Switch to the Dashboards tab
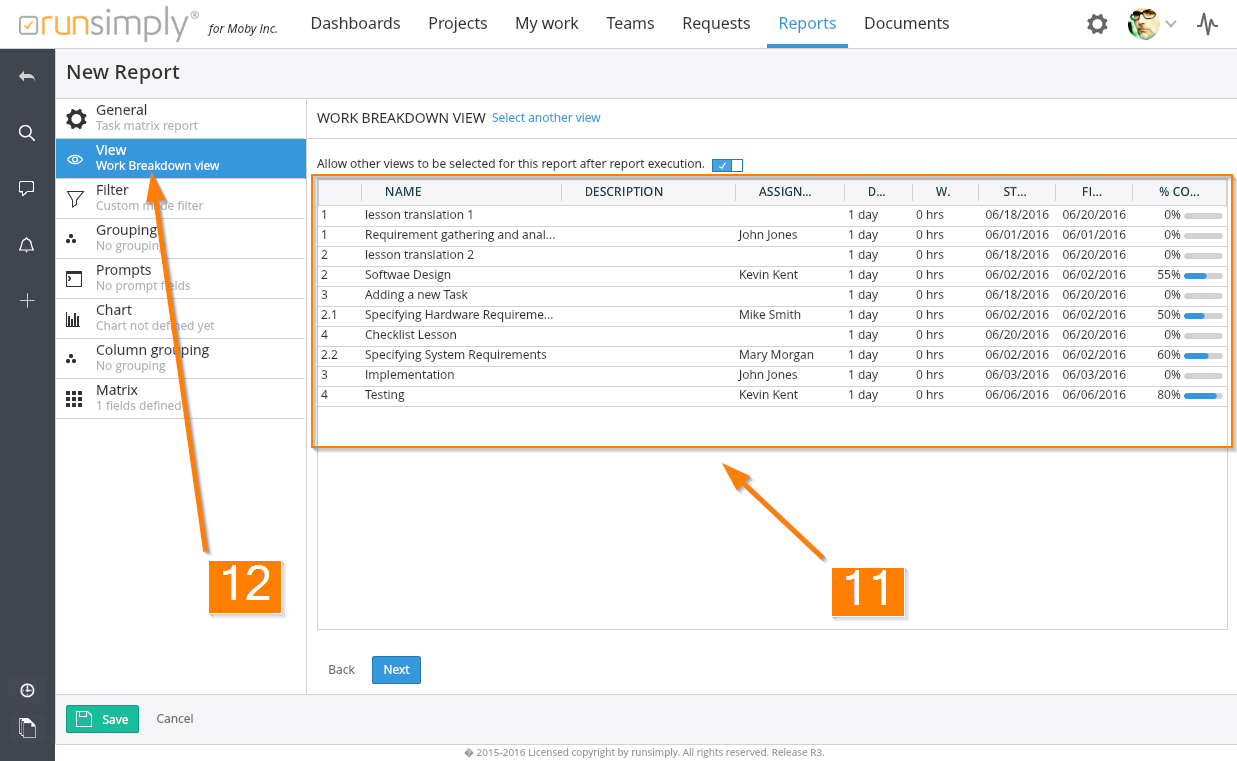Image resolution: width=1237 pixels, height=761 pixels. (355, 23)
